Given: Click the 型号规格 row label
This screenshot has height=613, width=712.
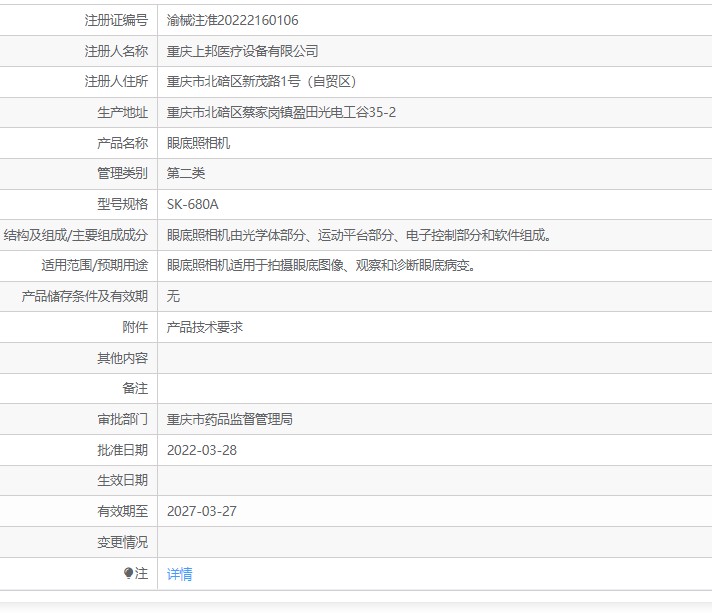Looking at the screenshot, I should click(123, 204).
